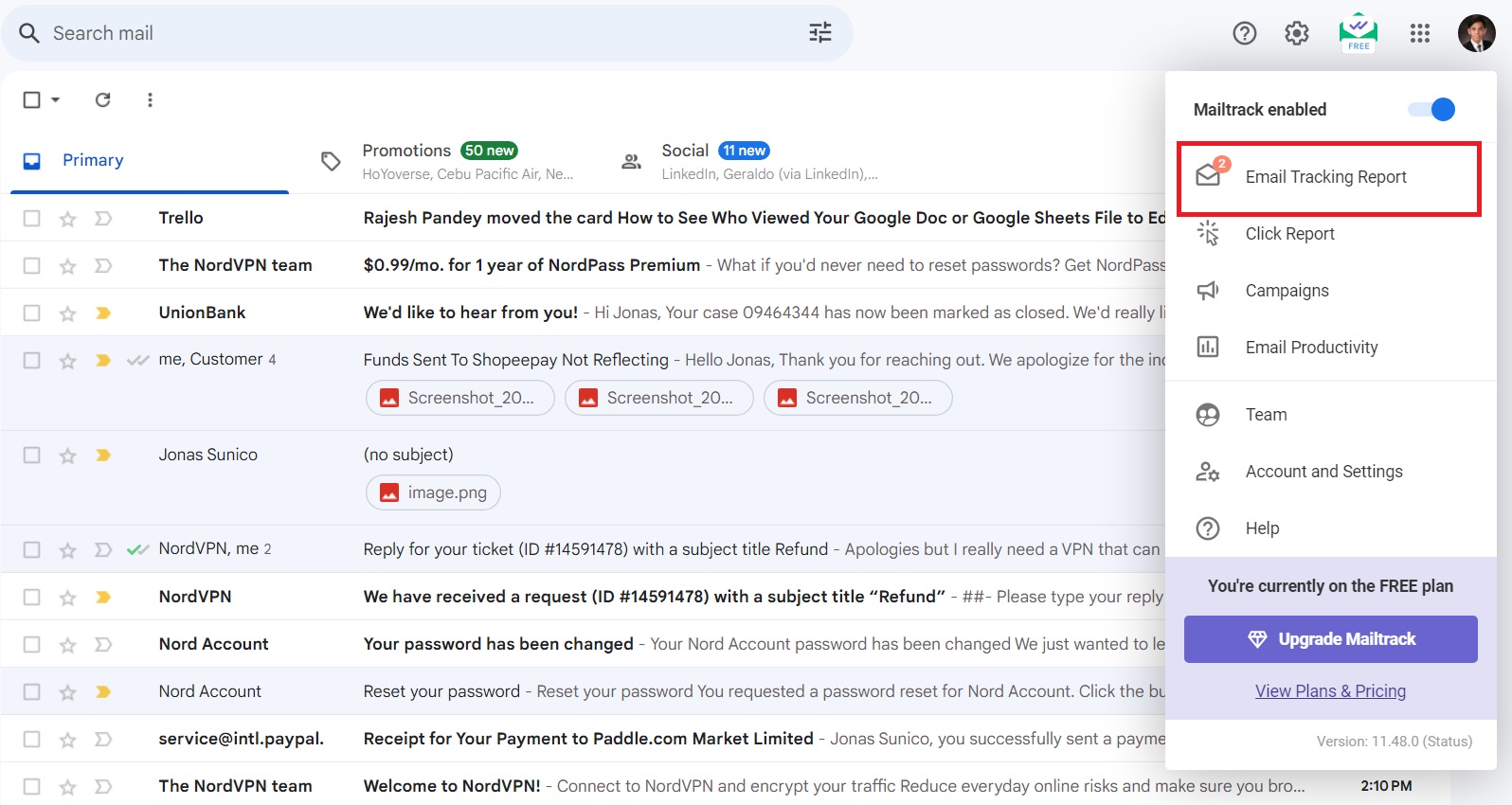Select the UnionBank email checkbox
This screenshot has width=1512, height=805.
pyautogui.click(x=31, y=313)
